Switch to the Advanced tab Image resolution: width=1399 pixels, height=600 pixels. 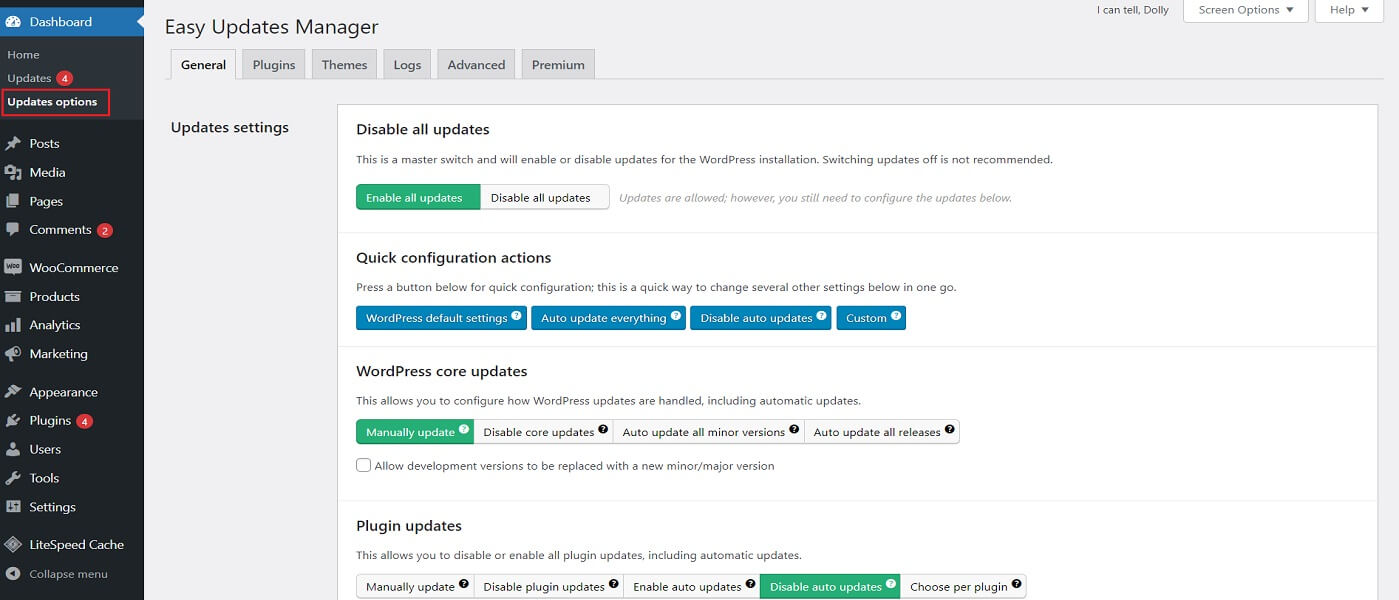coord(476,64)
